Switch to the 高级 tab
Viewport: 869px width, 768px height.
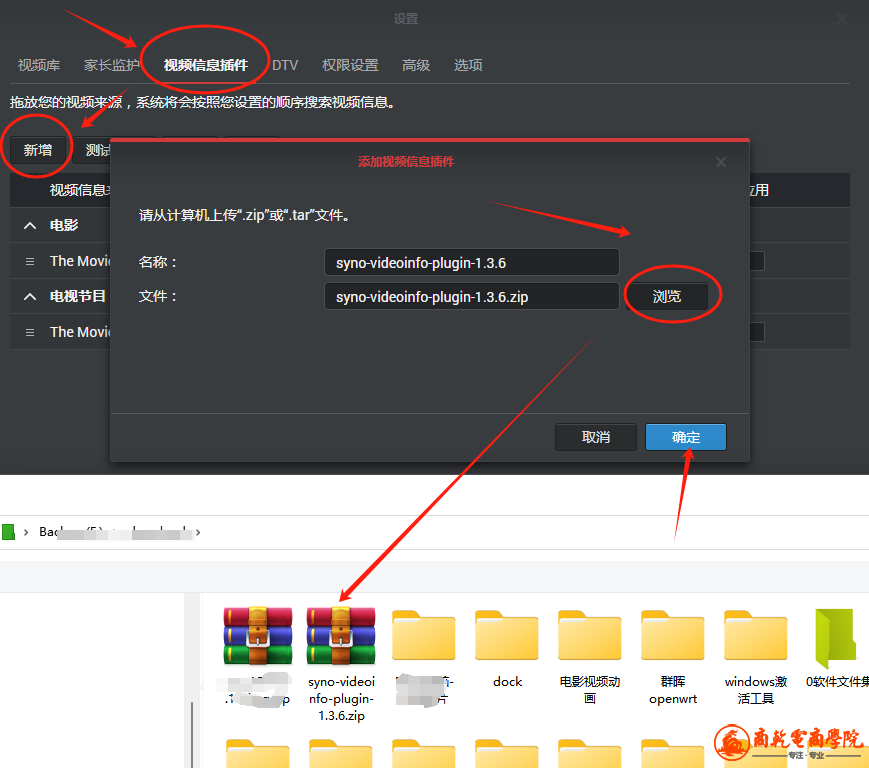416,65
